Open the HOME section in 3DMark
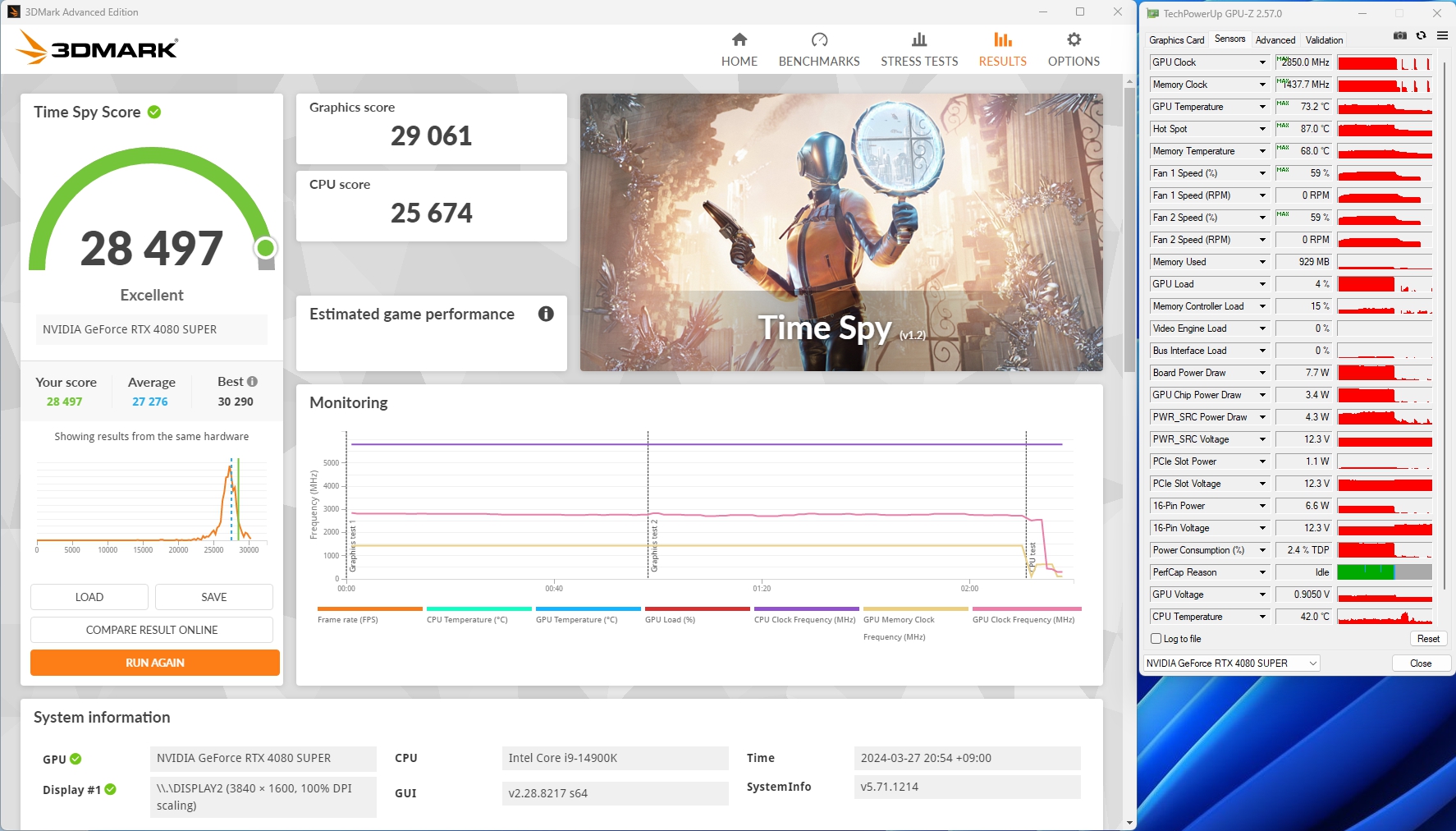 click(x=739, y=49)
